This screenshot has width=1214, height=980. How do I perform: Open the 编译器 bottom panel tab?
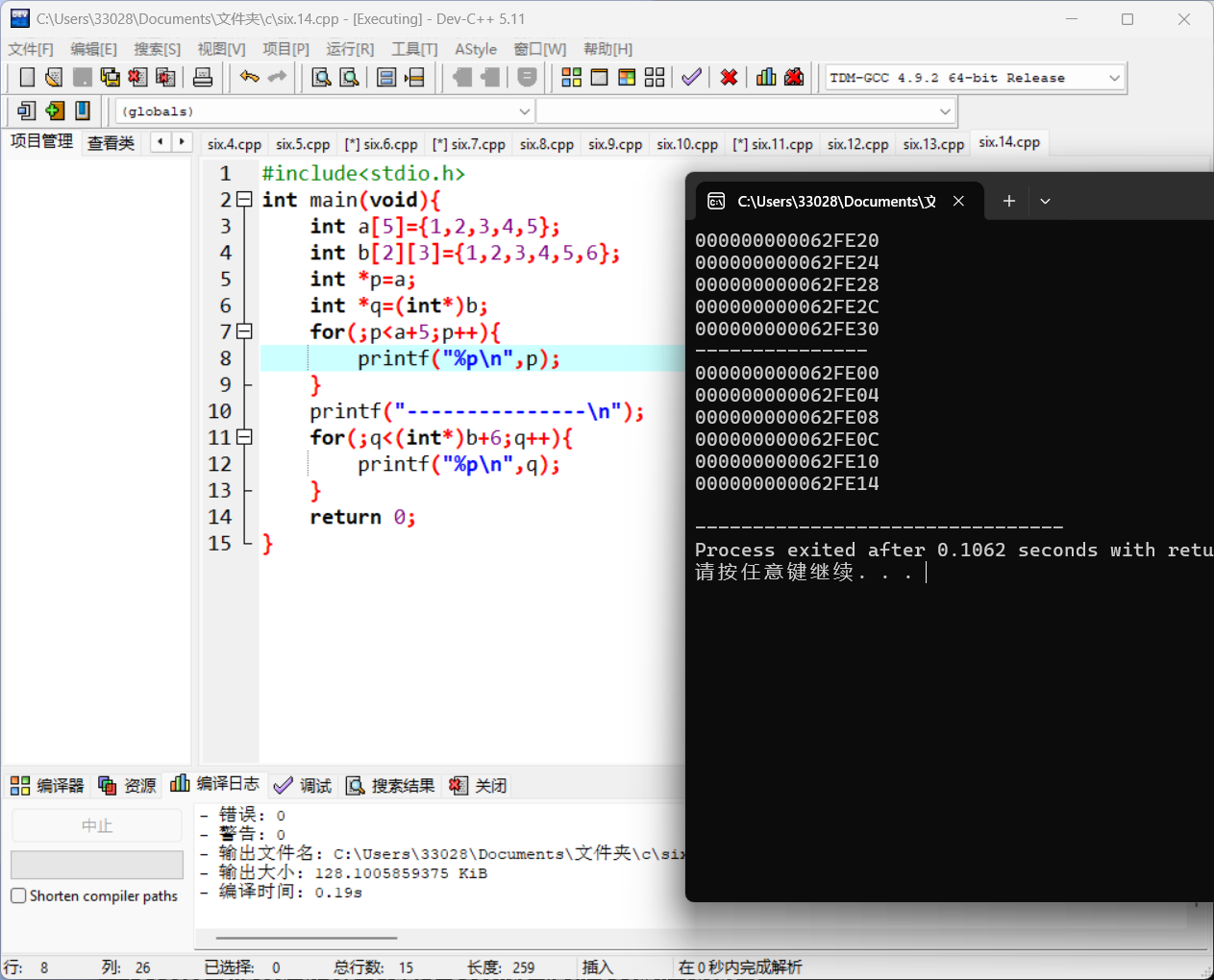coord(47,785)
